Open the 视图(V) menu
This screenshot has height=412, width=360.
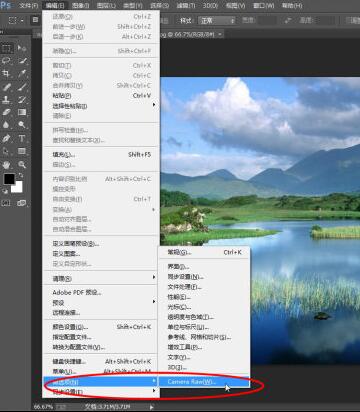pyautogui.click(x=235, y=6)
